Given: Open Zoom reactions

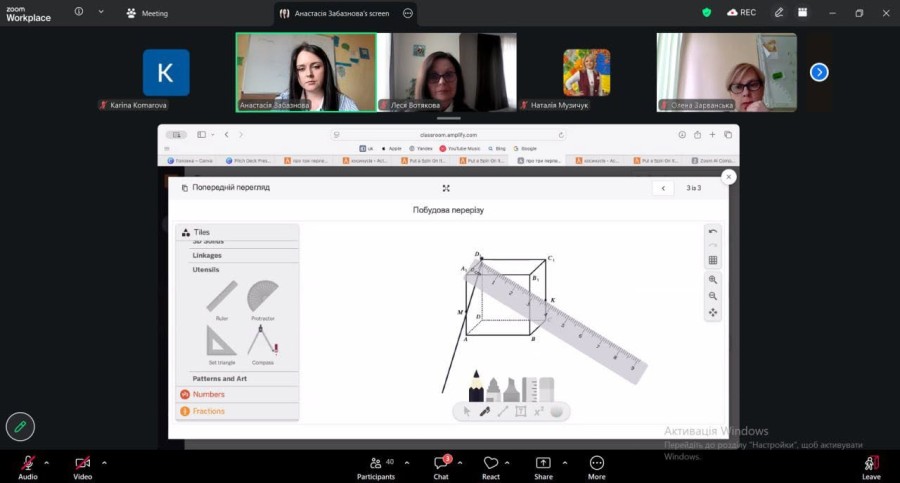Looking at the screenshot, I should (491, 467).
